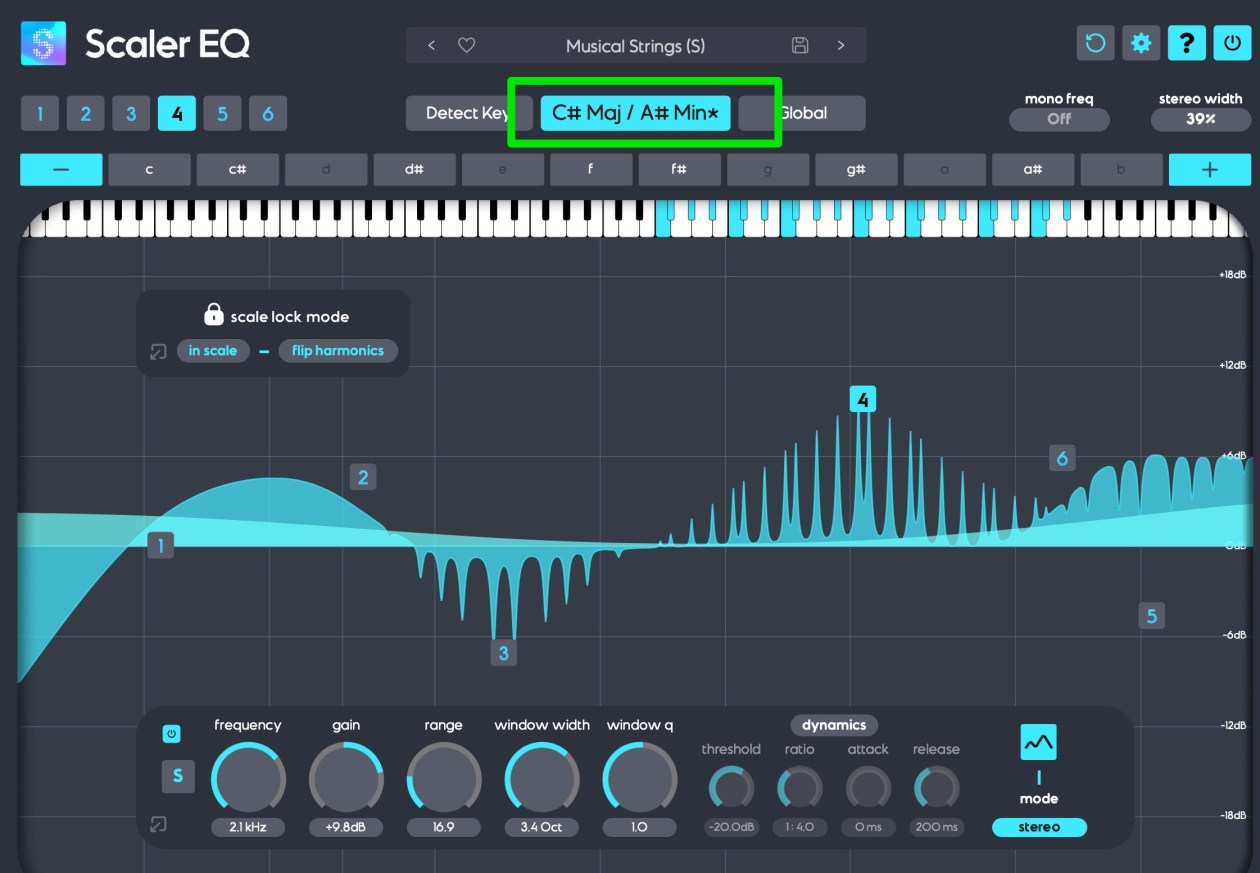Favorite the preset with heart icon
Image resolution: width=1260 pixels, height=873 pixels.
[x=466, y=45]
